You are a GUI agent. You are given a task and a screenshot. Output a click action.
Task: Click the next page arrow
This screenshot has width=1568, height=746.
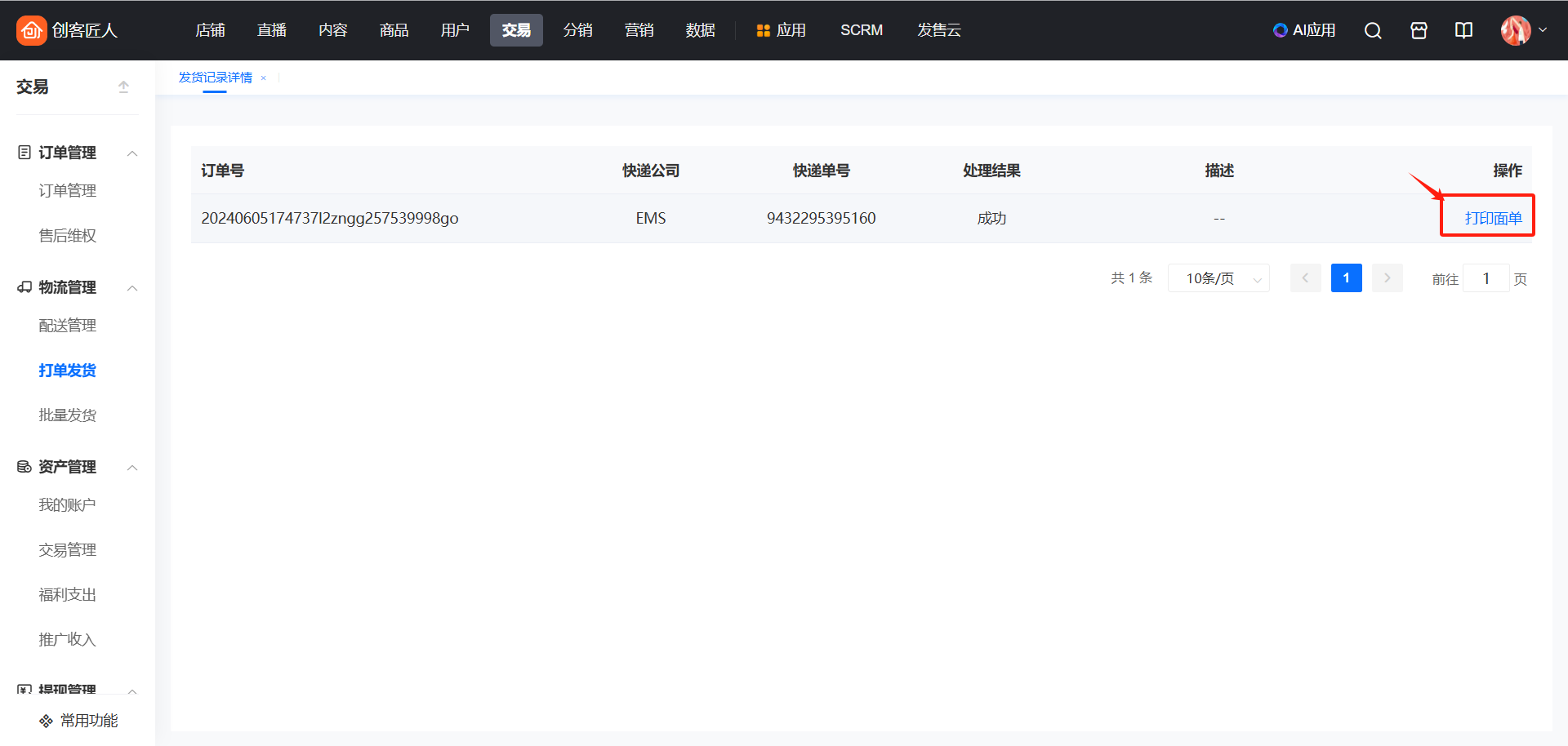coord(1387,278)
